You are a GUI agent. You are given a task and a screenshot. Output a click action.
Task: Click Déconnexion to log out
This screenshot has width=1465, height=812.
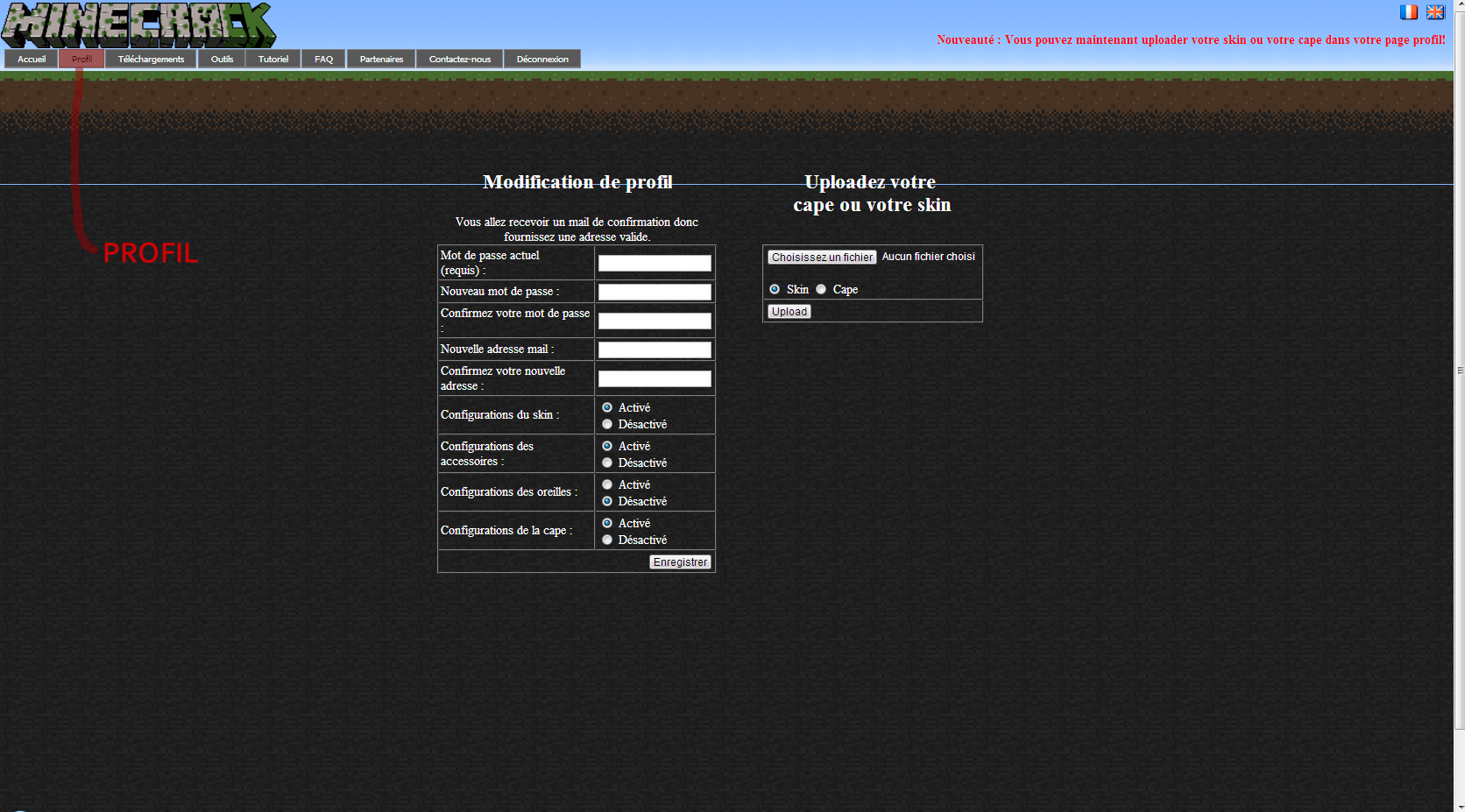(x=541, y=60)
